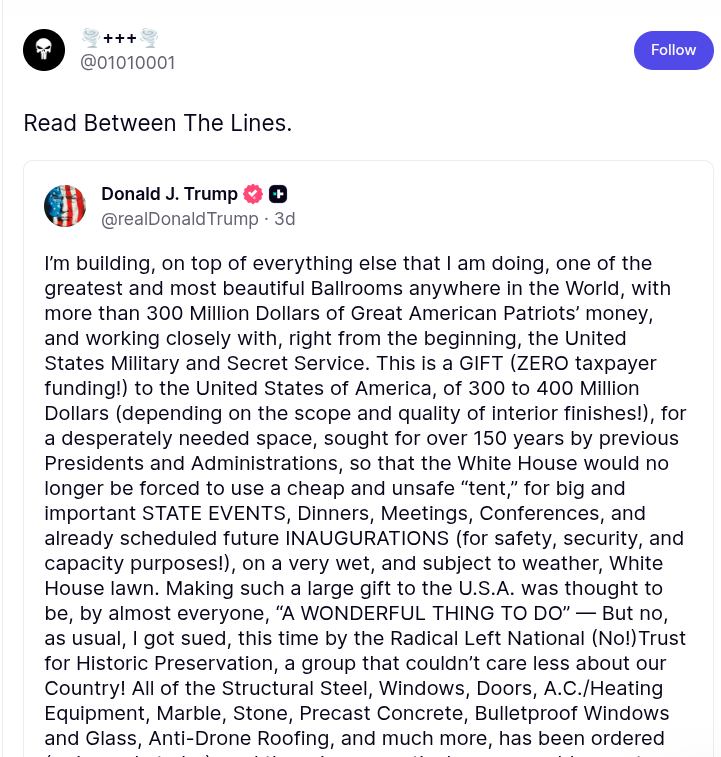Click the 'Read Between The Lines.' post text
The width and height of the screenshot is (721, 757).
pyautogui.click(x=158, y=123)
